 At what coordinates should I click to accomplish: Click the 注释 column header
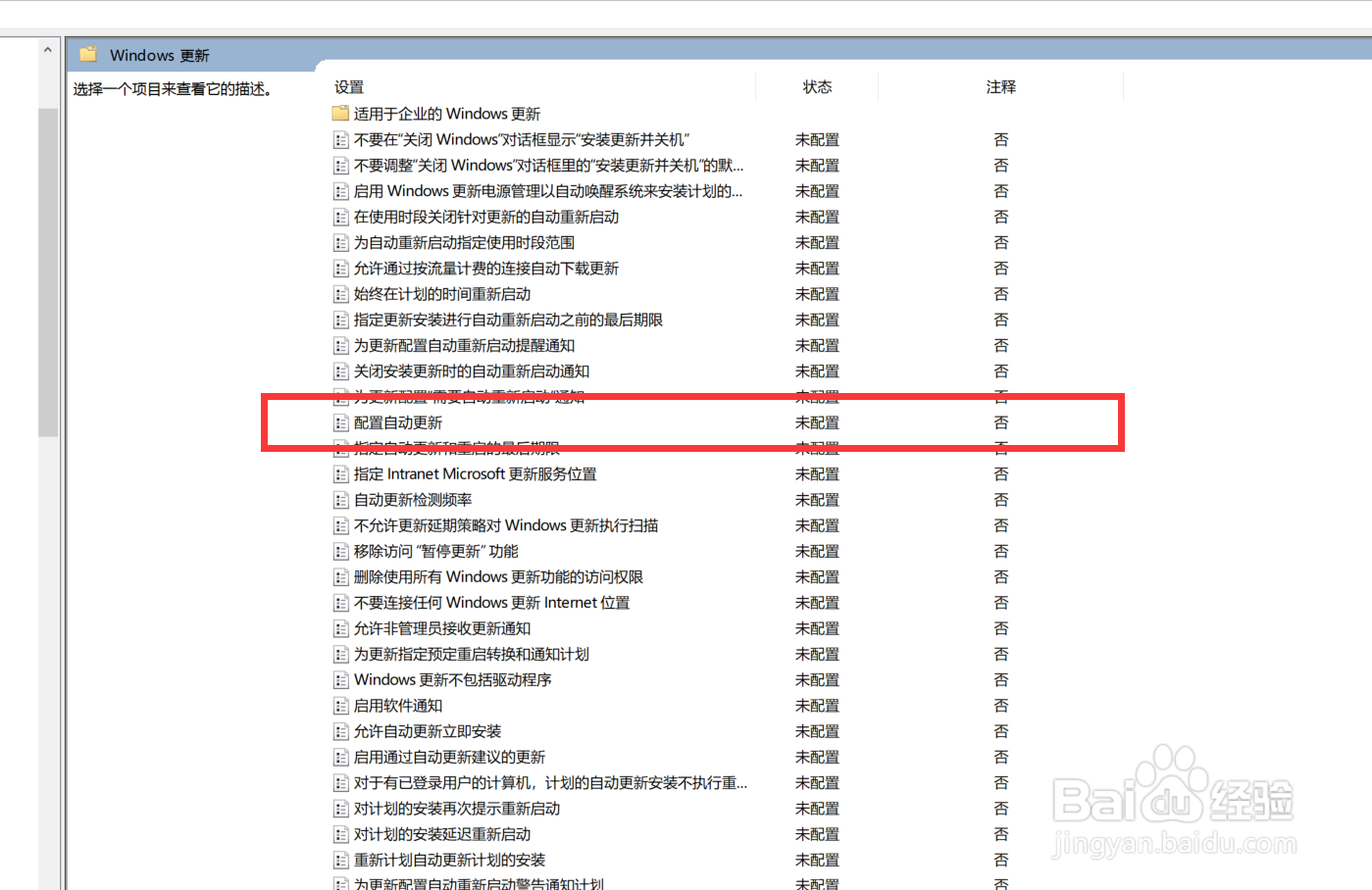tap(1001, 87)
